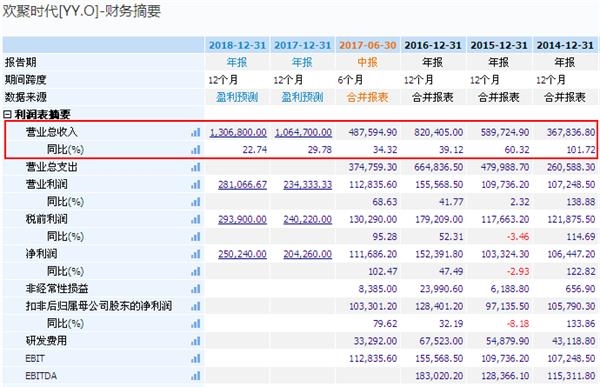
Task: Open the 240,220.00 pre-tax profit link
Action: point(308,219)
